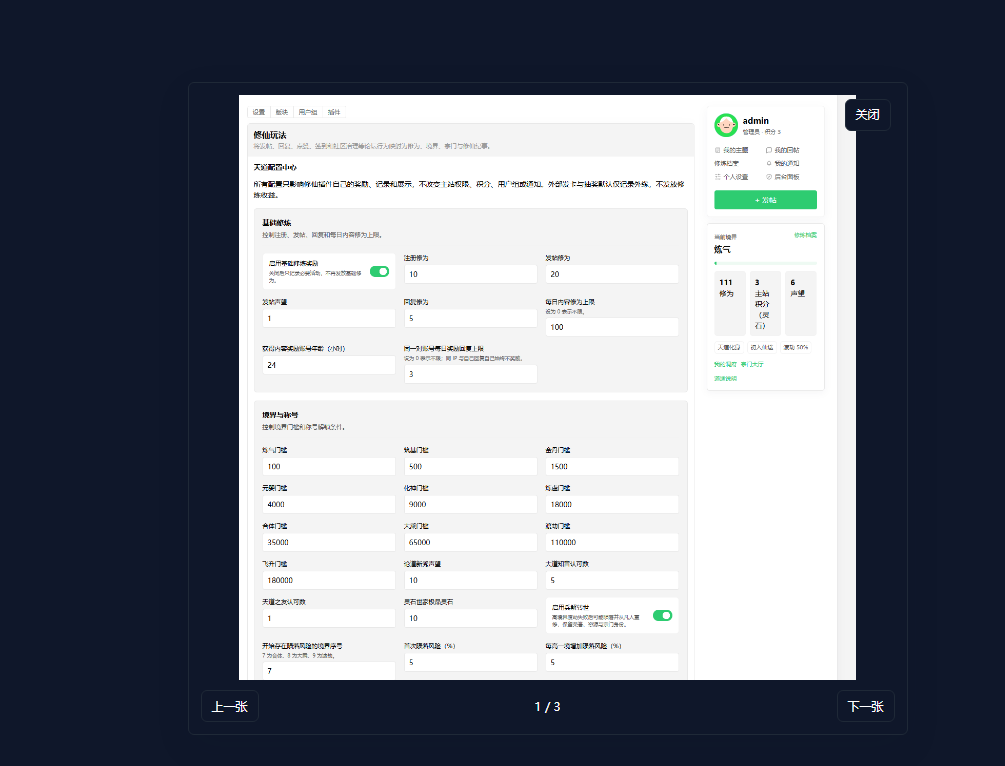This screenshot has height=766, width=1005.
Task: Click the 发帖修为 field showing 20
Action: 611,274
